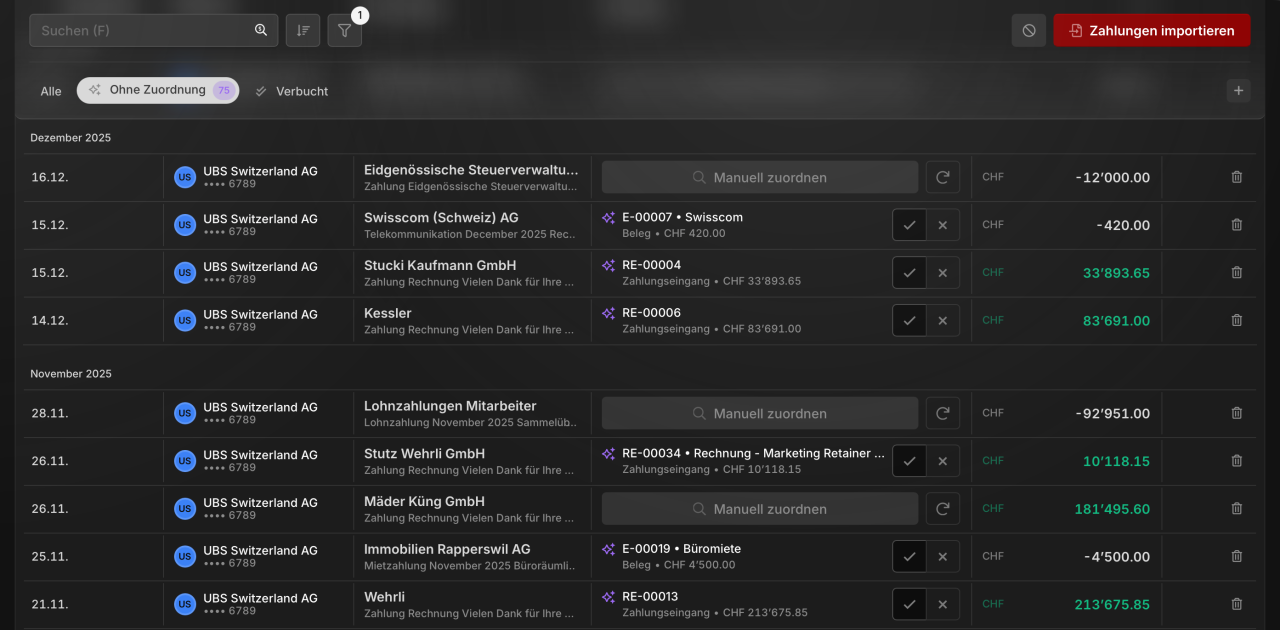Open Manuell zuordnen for Lohnzahlungen Mitarbeiter
This screenshot has width=1280, height=630.
point(760,413)
